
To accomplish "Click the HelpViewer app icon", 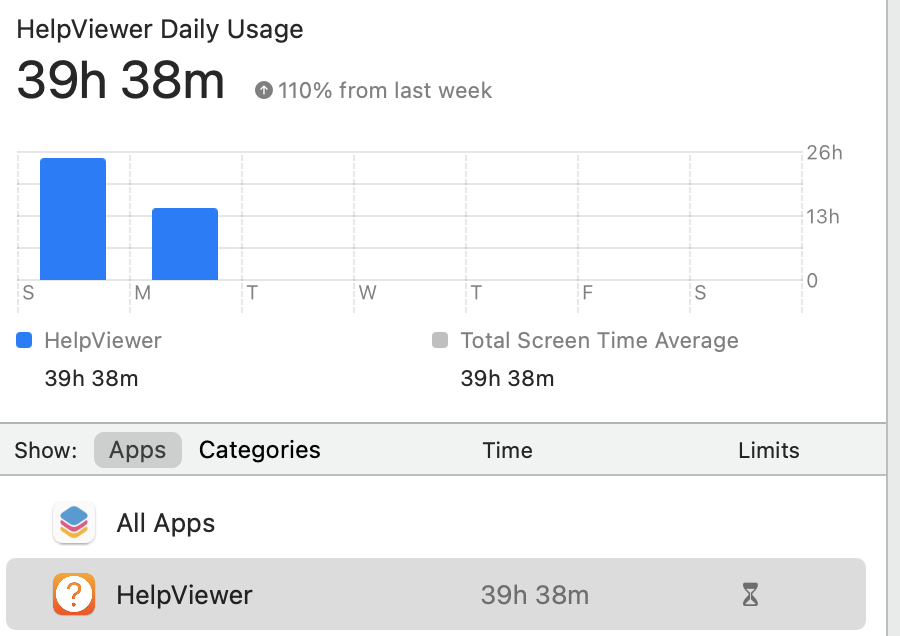I will [x=74, y=595].
